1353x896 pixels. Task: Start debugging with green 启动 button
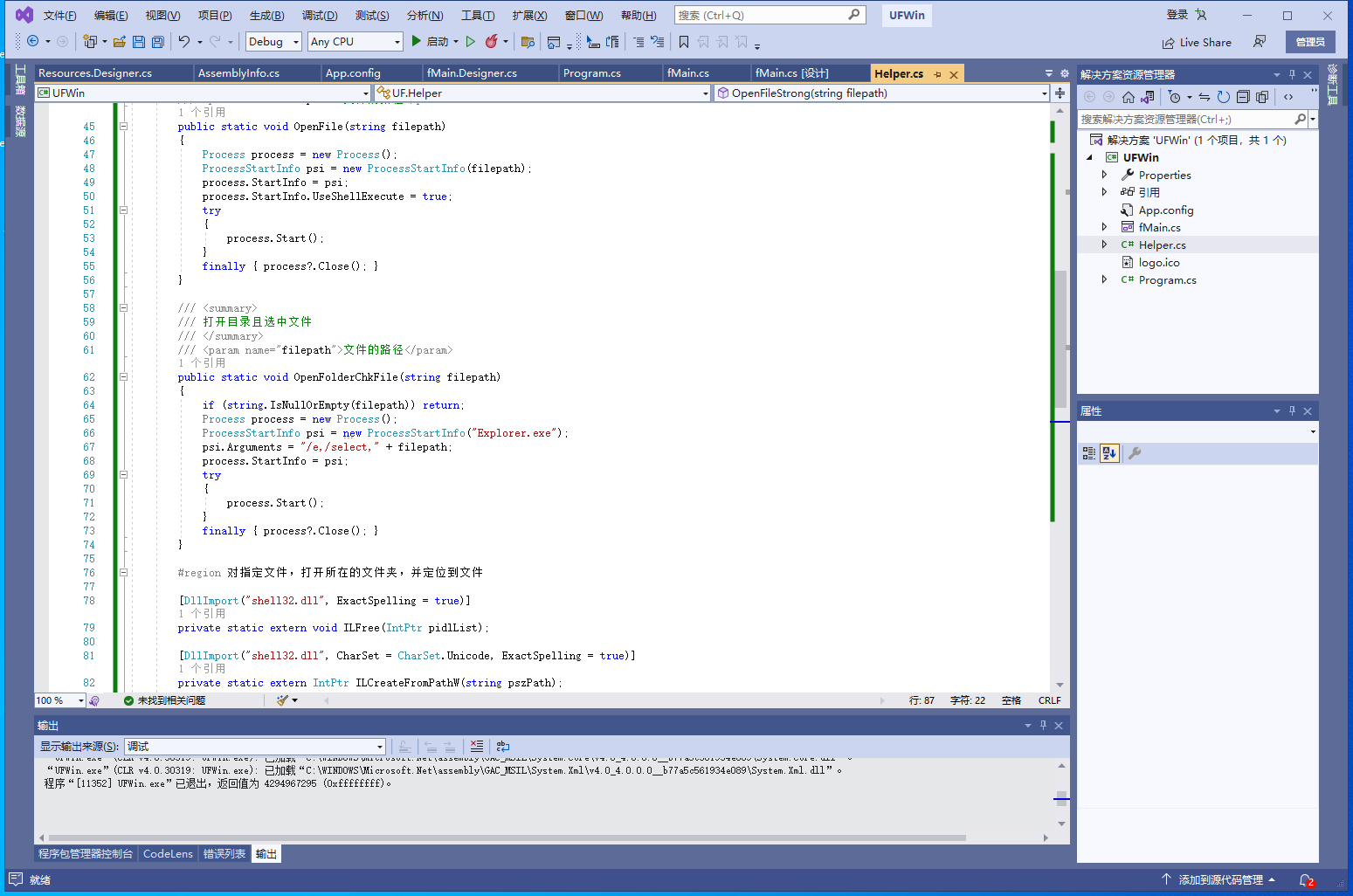429,41
